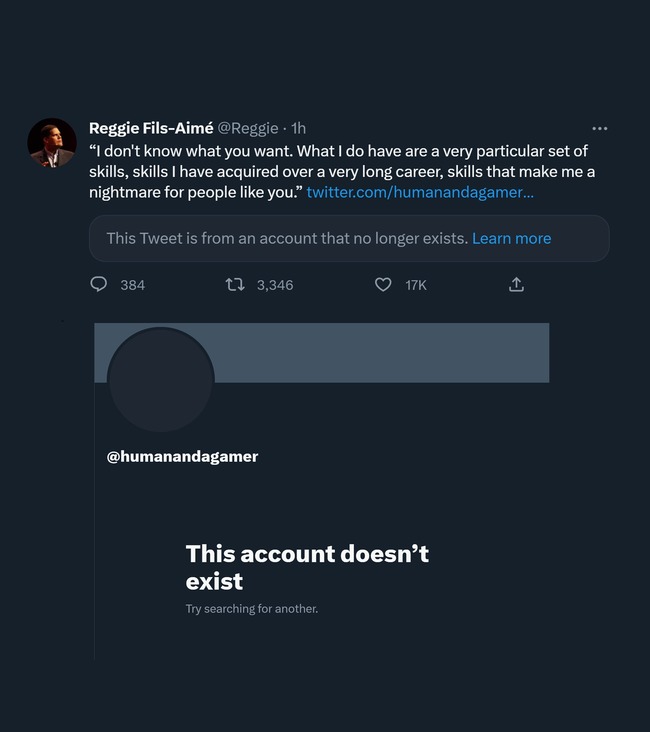Click the 17K likes count
The width and height of the screenshot is (650, 732).
tap(416, 285)
